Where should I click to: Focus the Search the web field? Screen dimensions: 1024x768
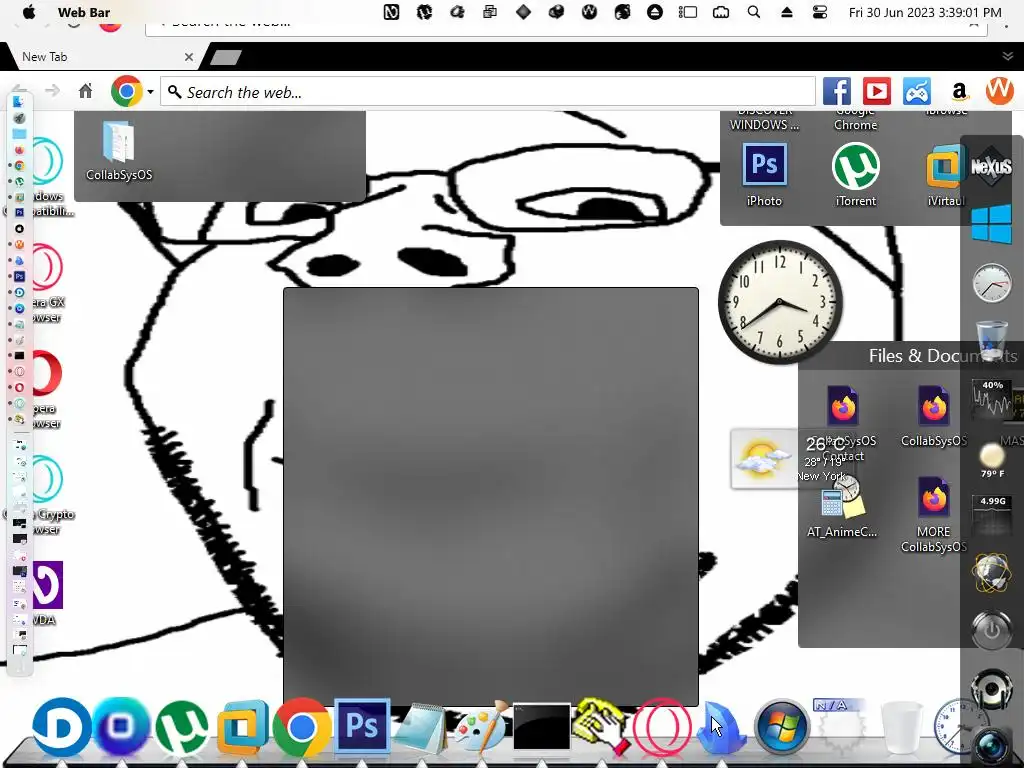click(x=488, y=91)
